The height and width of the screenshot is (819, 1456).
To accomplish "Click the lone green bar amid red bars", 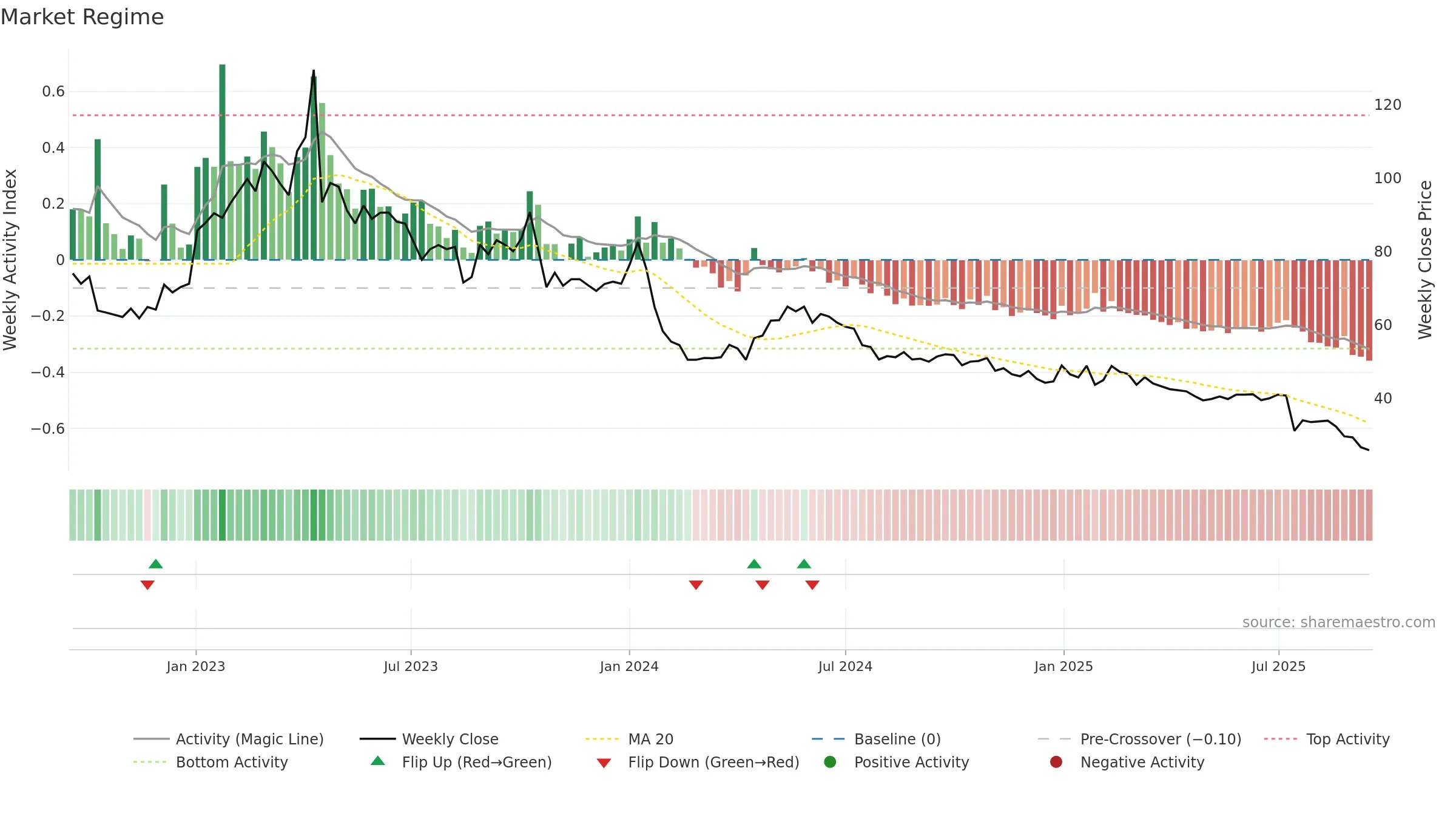I will click(754, 254).
